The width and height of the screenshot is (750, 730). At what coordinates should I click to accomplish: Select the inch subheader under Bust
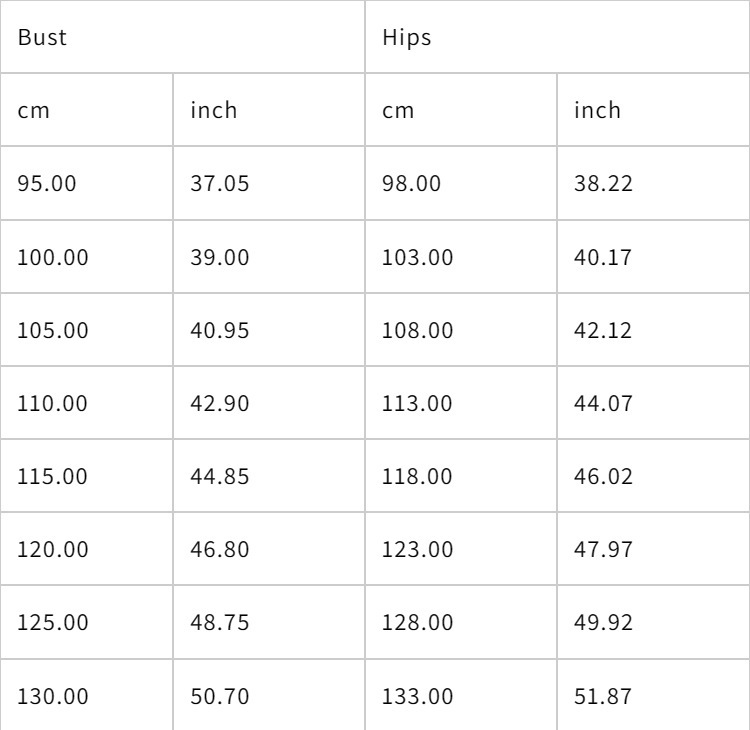[x=214, y=110]
